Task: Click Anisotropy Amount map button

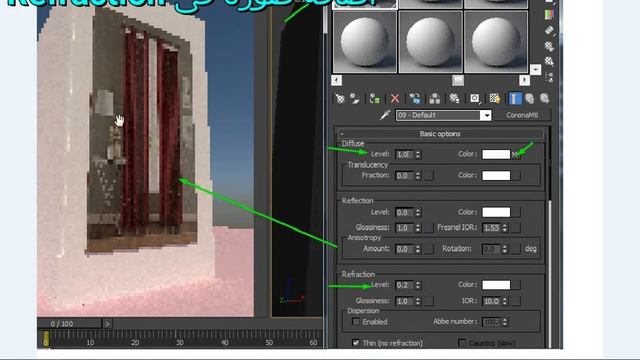Action: pos(428,249)
